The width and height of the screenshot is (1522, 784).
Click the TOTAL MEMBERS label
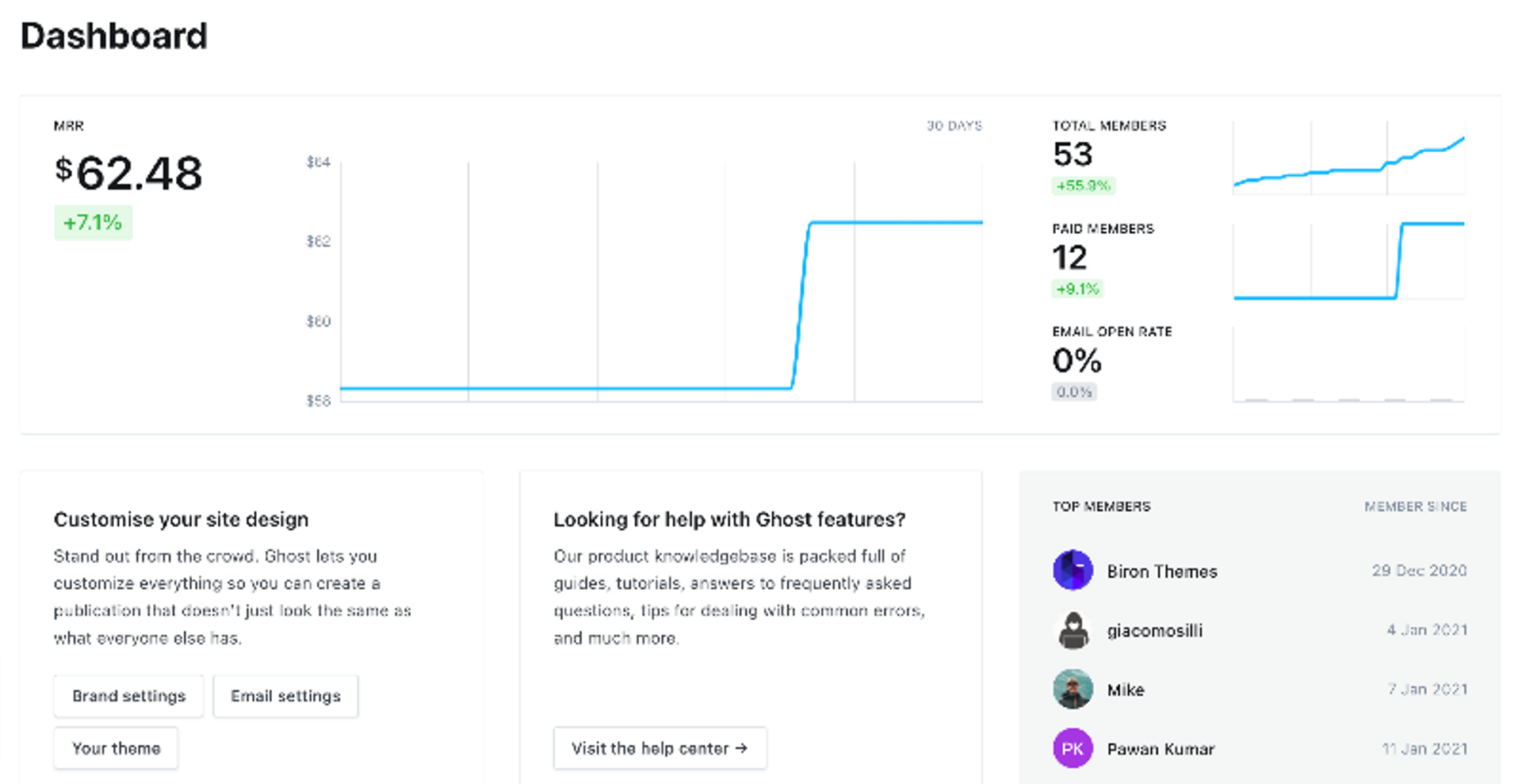coord(1109,126)
